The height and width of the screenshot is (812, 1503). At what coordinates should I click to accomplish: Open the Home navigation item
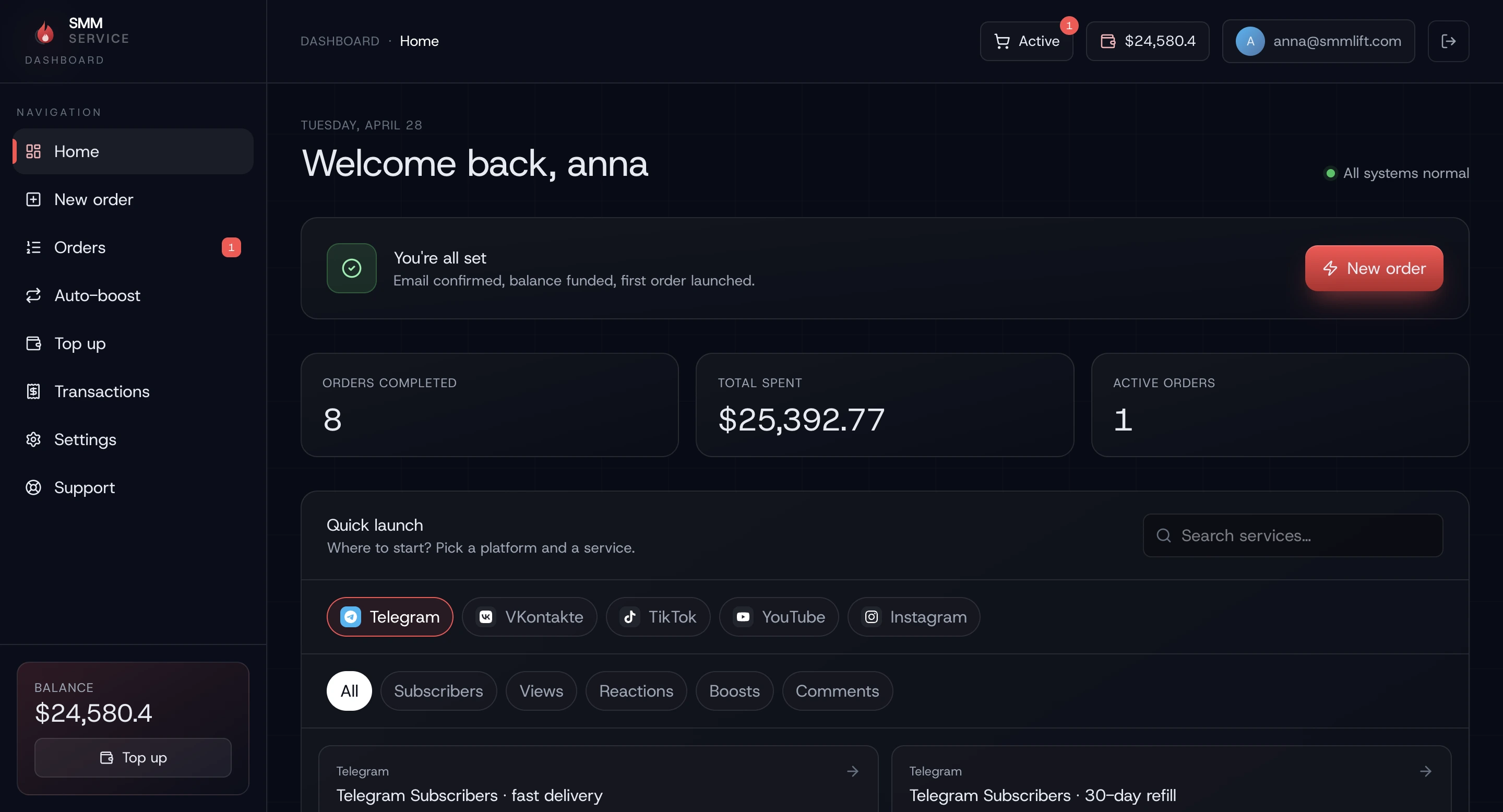tap(133, 152)
